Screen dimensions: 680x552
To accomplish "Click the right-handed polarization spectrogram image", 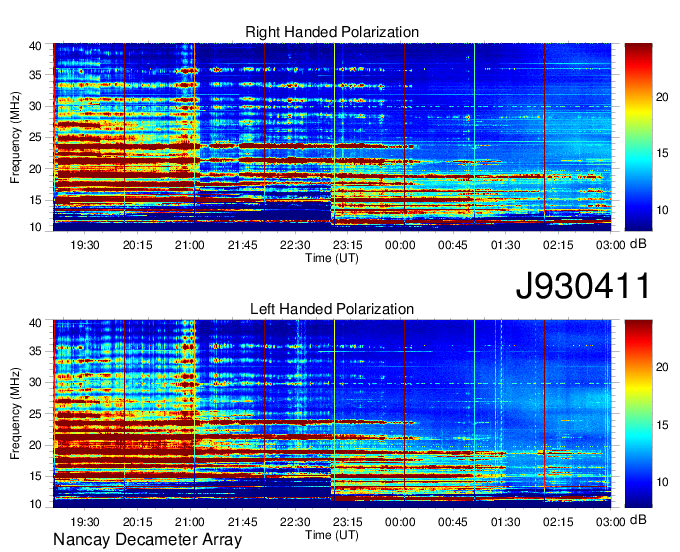I will click(x=332, y=137).
